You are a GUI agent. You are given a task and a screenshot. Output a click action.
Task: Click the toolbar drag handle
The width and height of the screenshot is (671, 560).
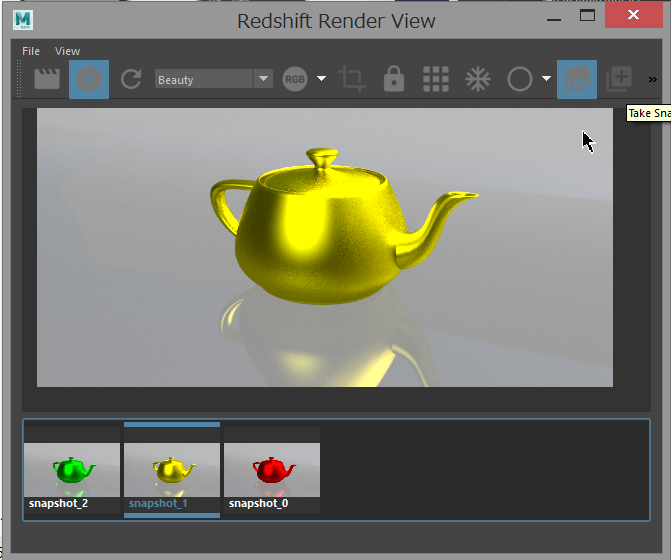(18, 79)
